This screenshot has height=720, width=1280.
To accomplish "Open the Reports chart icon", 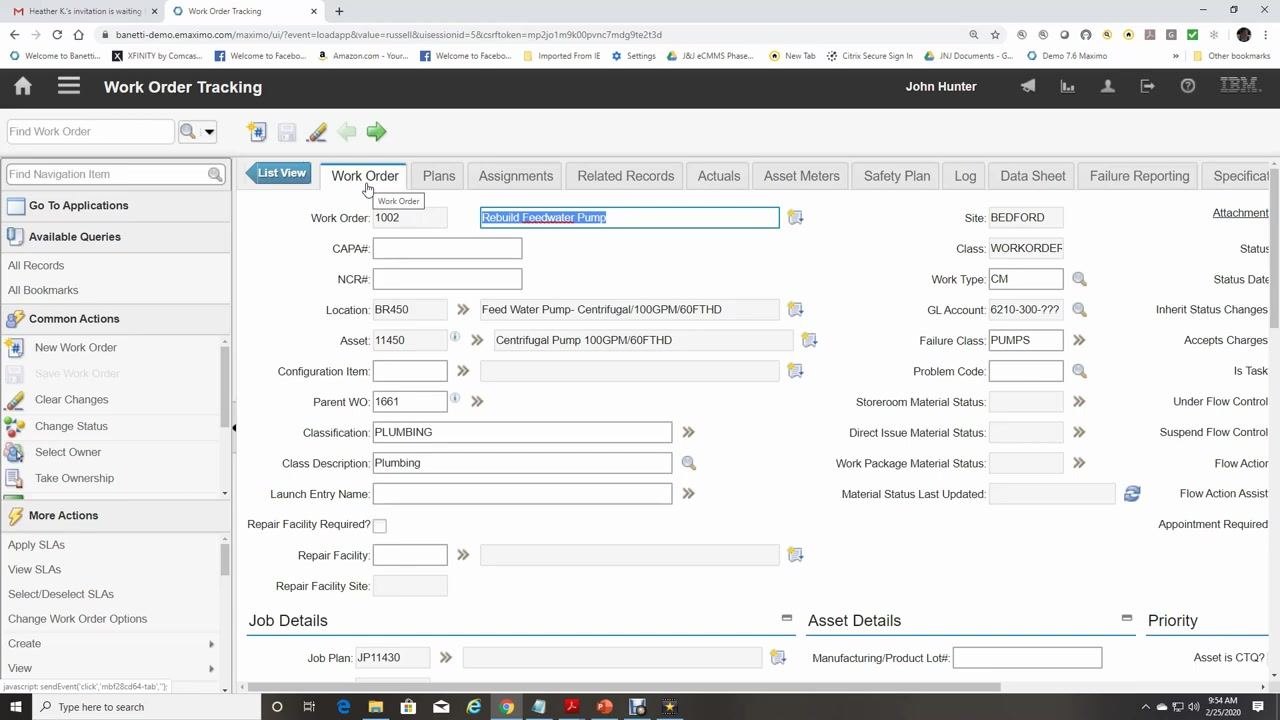I will 1068,87.
